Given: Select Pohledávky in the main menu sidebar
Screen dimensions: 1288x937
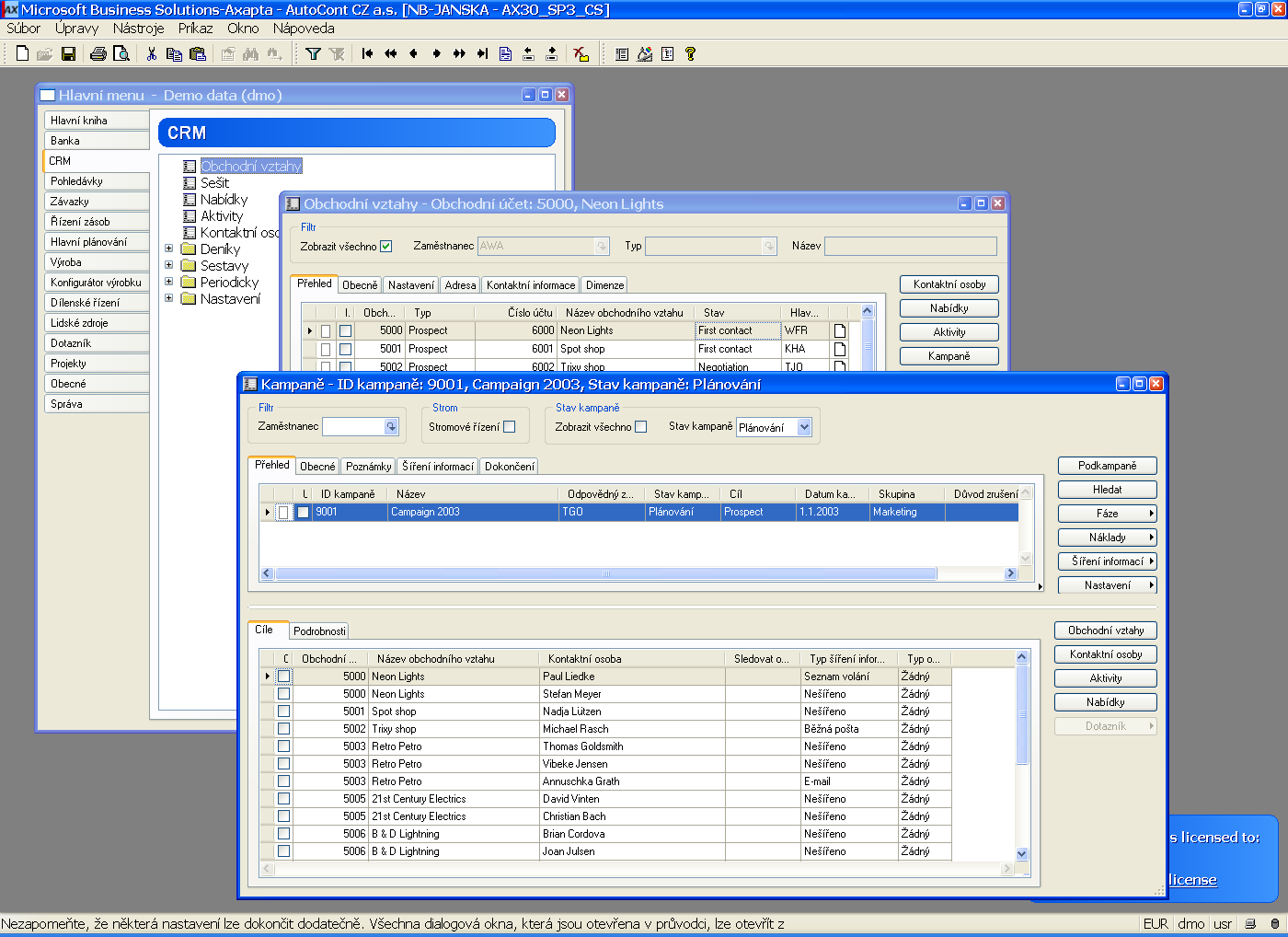Looking at the screenshot, I should [x=96, y=181].
